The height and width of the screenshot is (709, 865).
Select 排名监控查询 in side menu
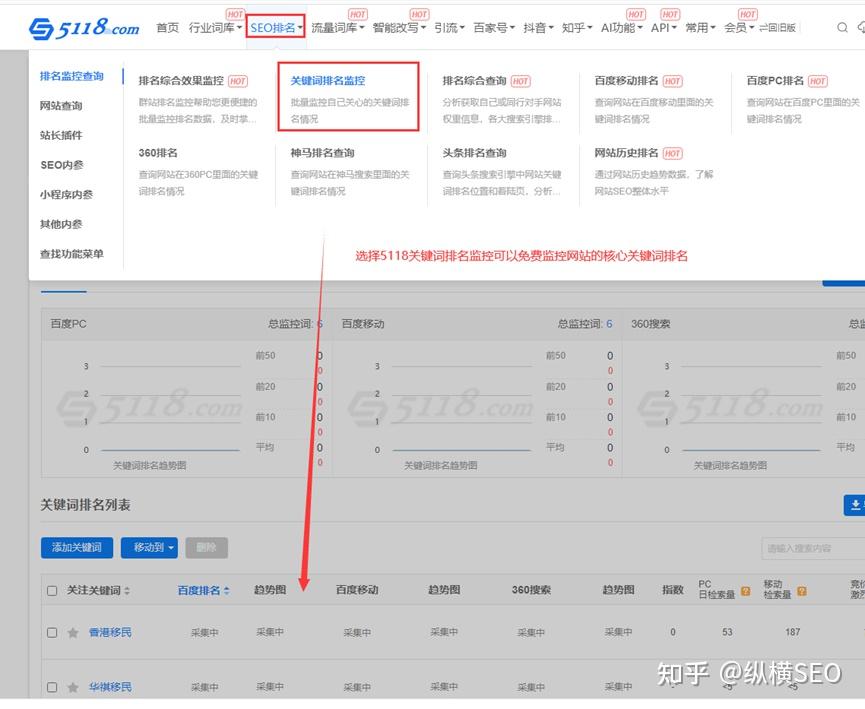[72, 76]
